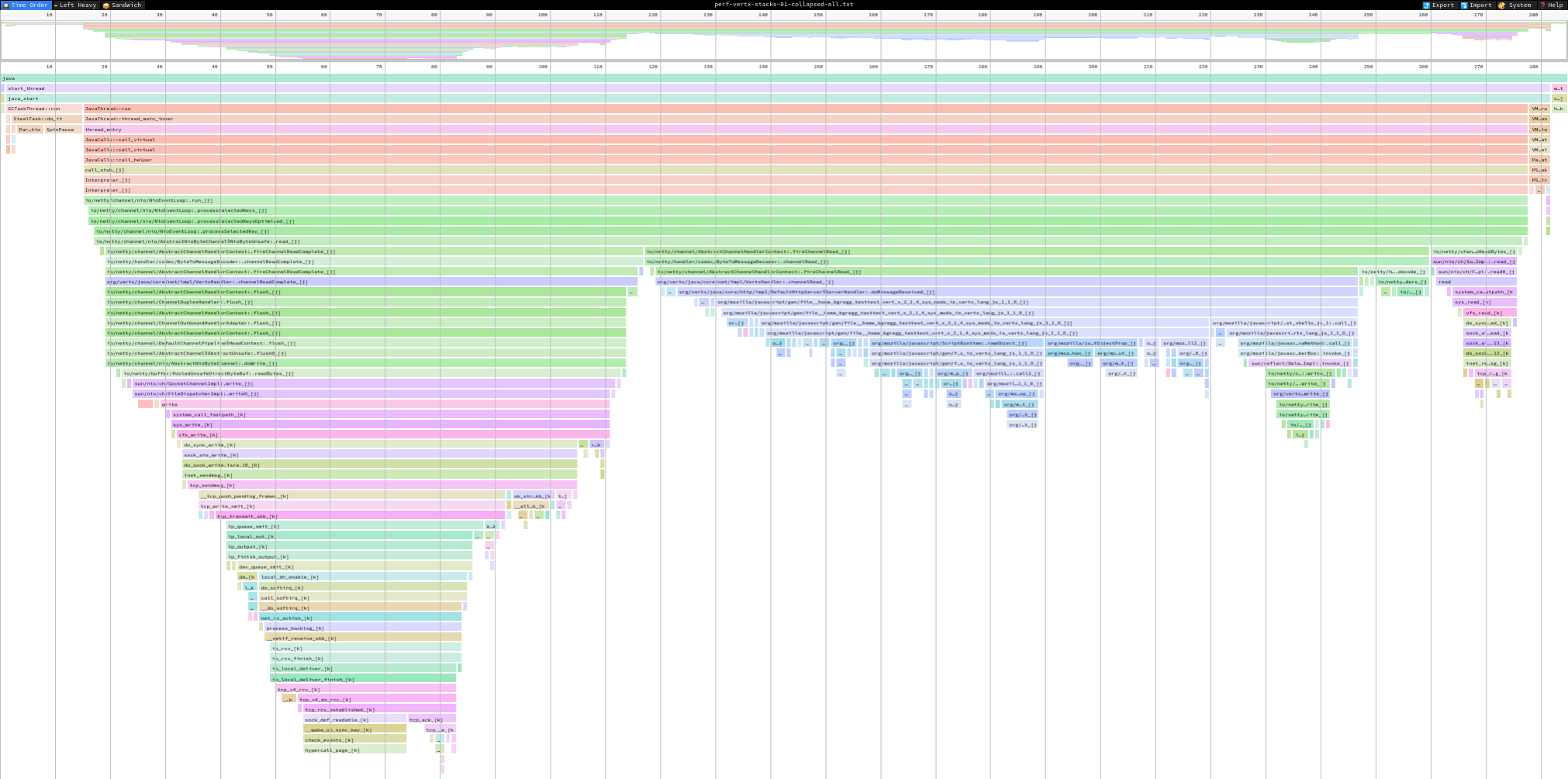Select the ip_local_deliver_finish_[k] frame
Screen dimensions: 1568x779
point(363,679)
